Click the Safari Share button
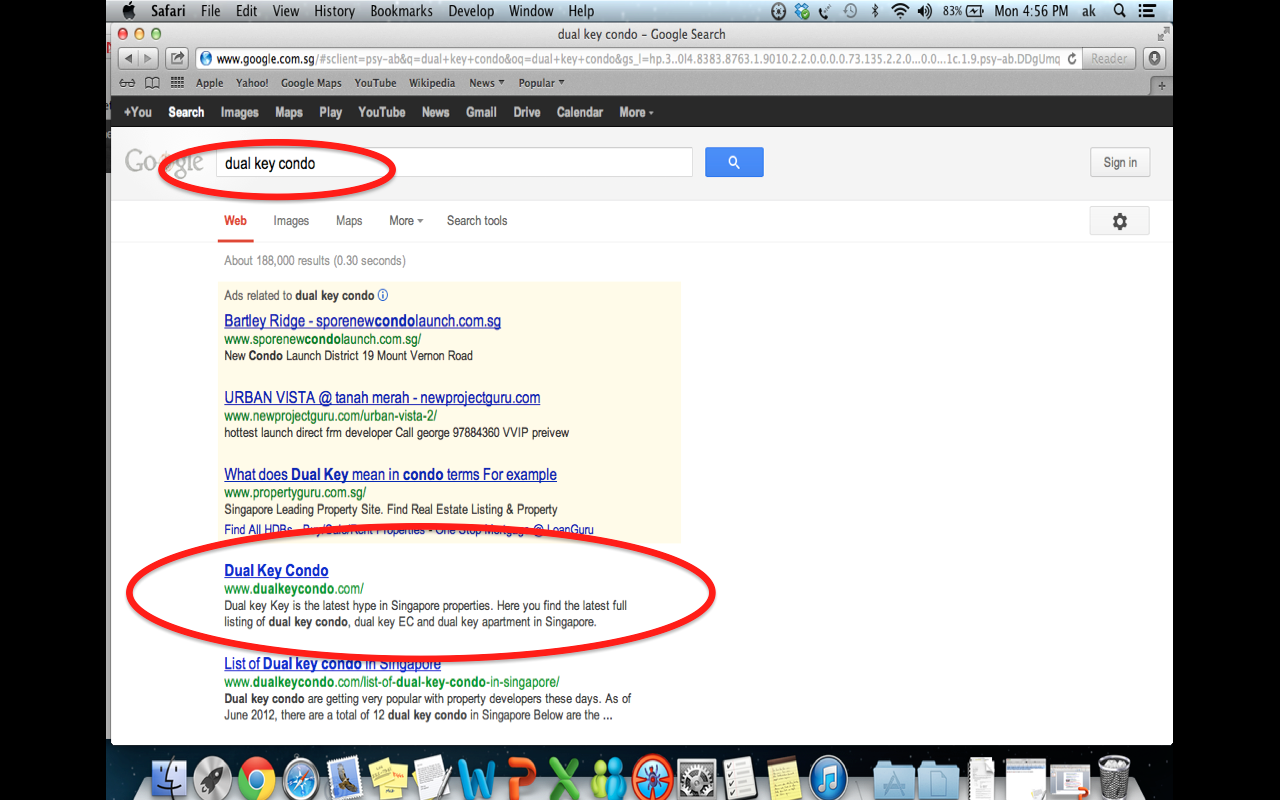The height and width of the screenshot is (800, 1280). pos(177,59)
